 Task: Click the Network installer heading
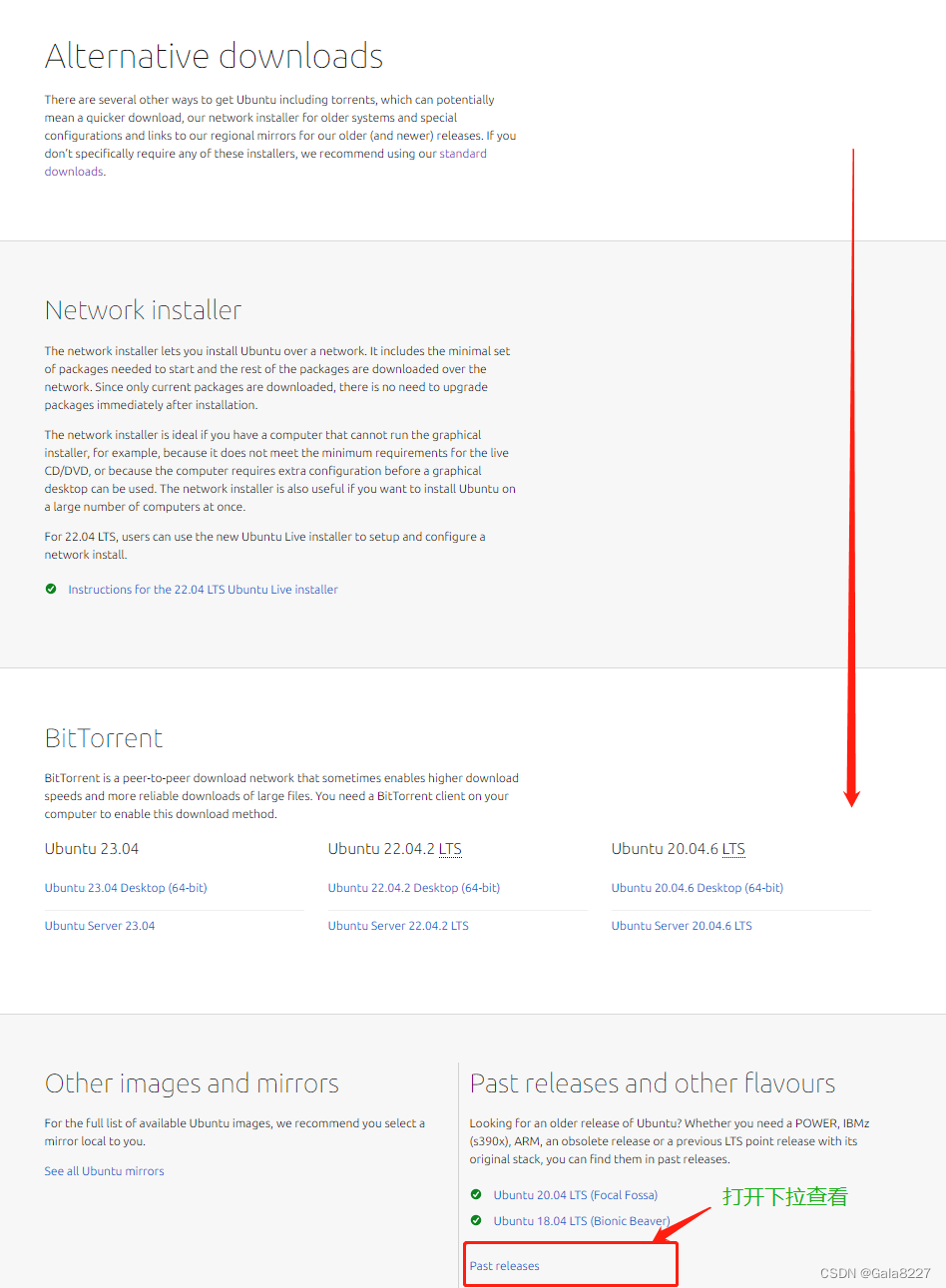144,310
